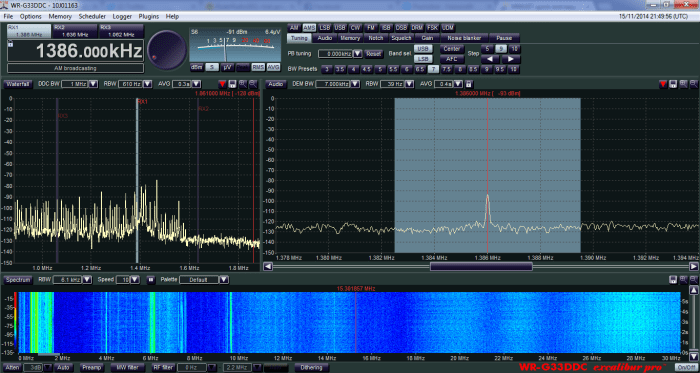Save the demodulator spectrum with the floppy icon

tap(673, 84)
